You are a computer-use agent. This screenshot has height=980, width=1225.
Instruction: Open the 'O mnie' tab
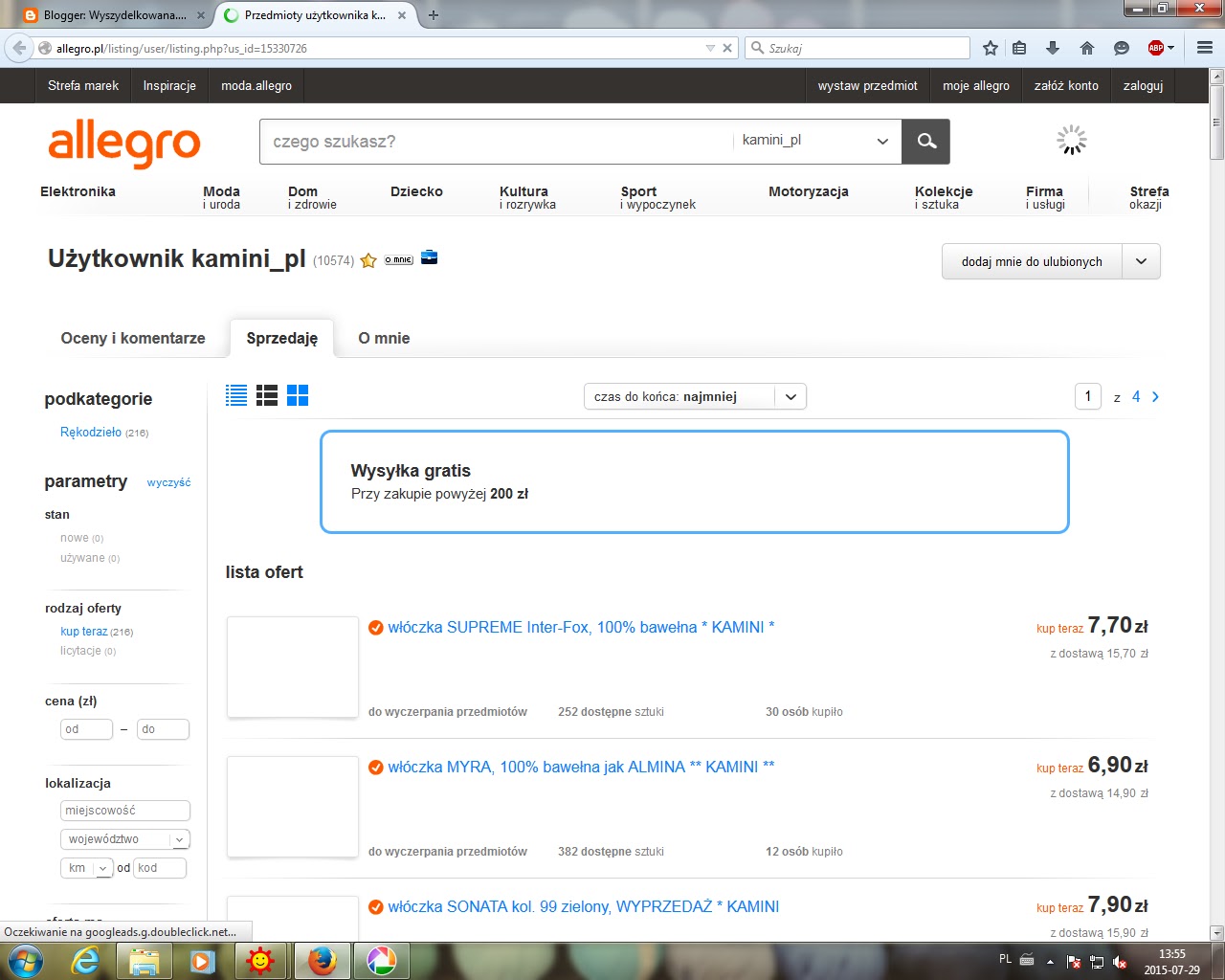pos(384,338)
